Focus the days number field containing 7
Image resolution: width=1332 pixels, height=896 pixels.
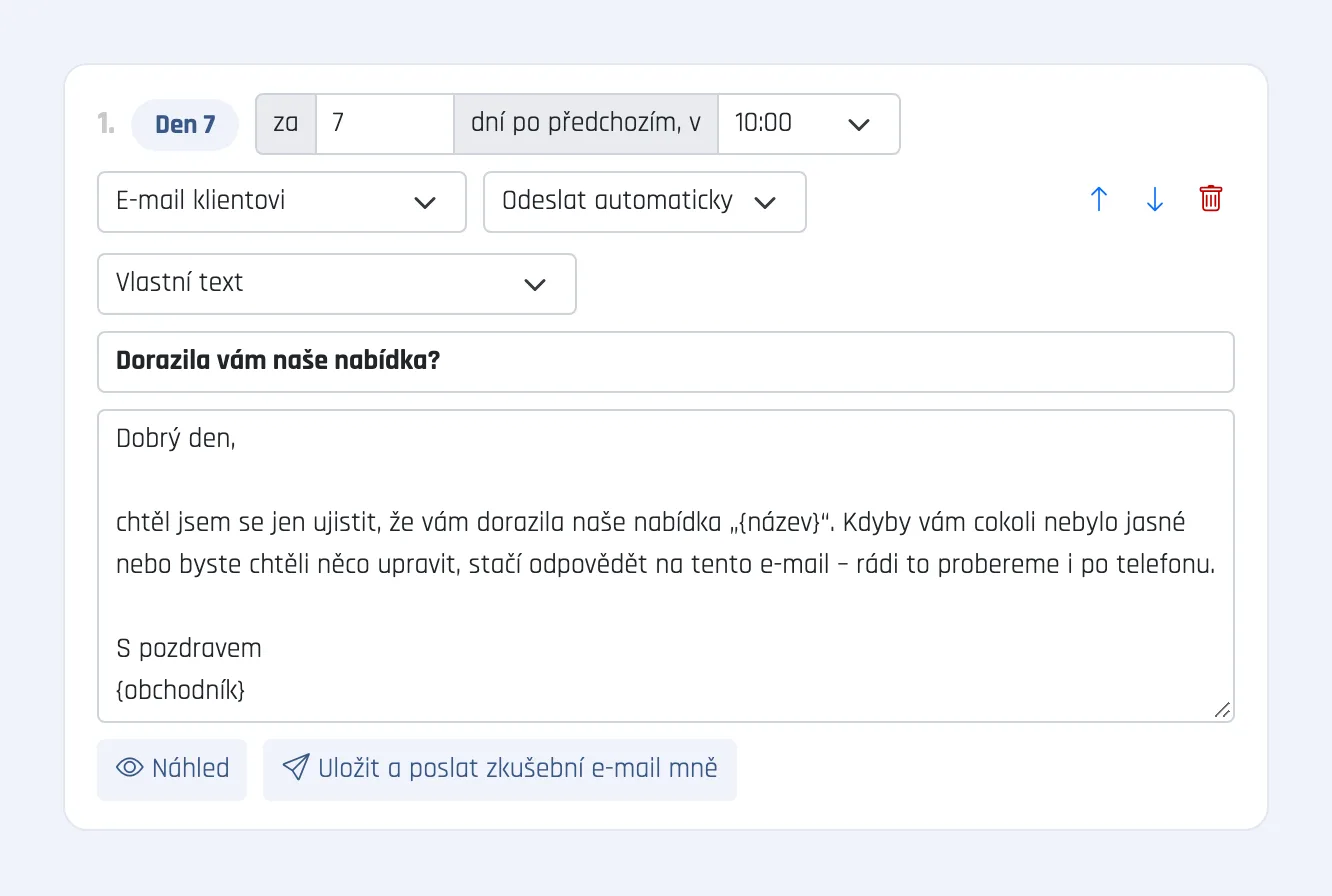point(385,124)
